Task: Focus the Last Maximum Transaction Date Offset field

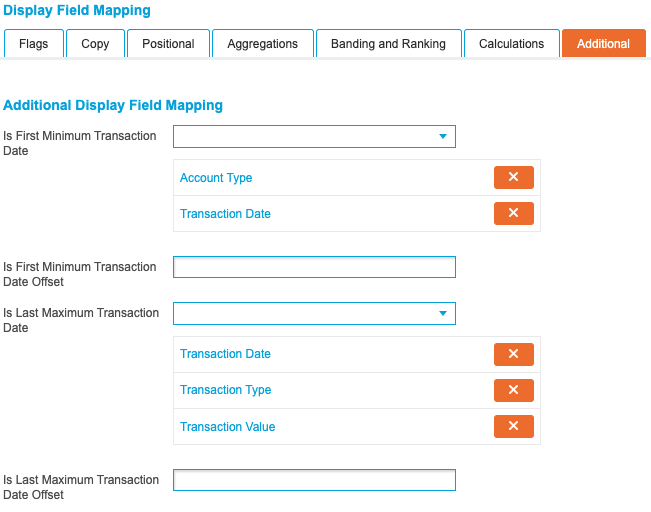Action: pyautogui.click(x=314, y=480)
